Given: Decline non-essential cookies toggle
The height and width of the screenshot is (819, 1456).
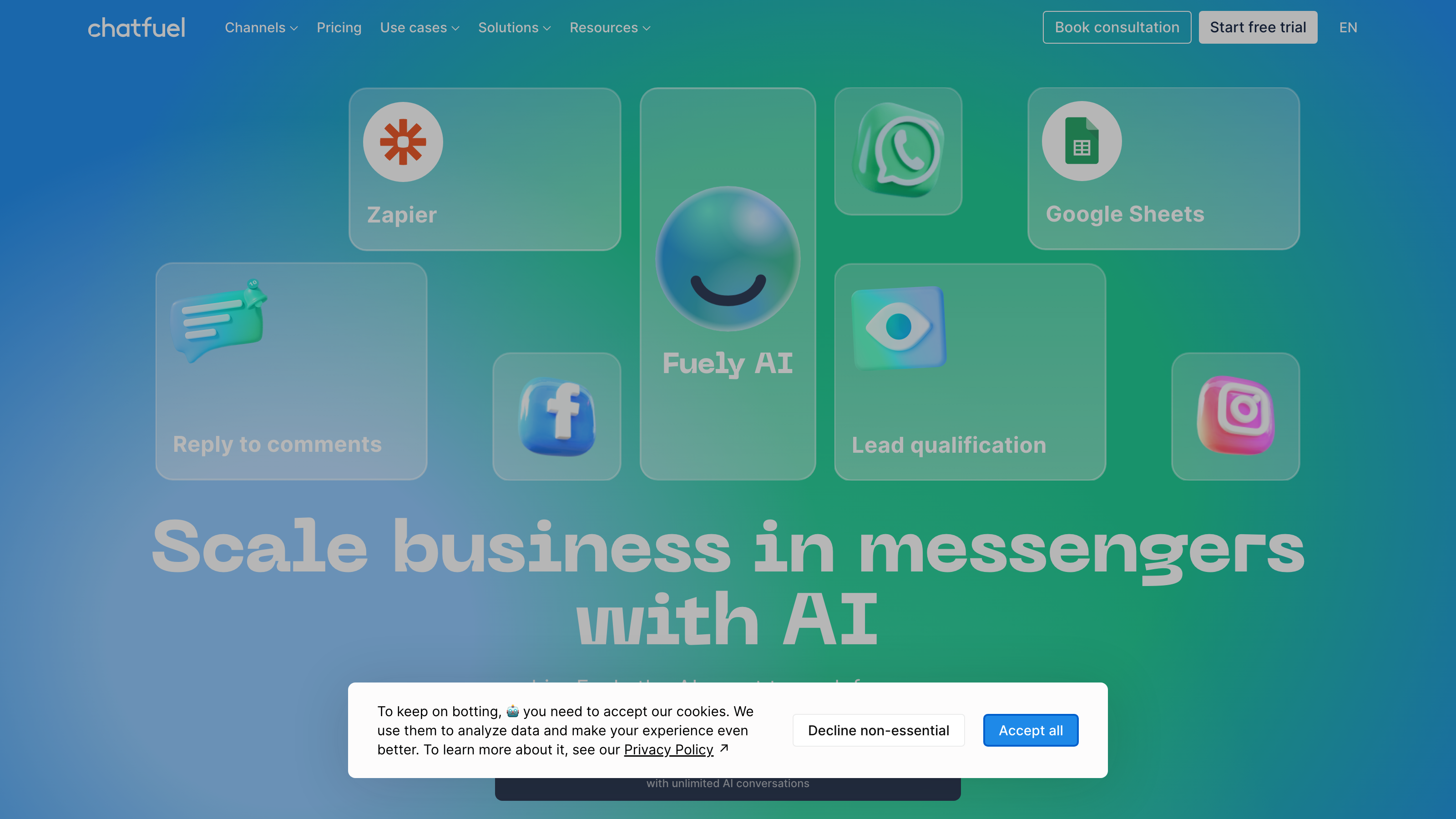Looking at the screenshot, I should (x=878, y=730).
